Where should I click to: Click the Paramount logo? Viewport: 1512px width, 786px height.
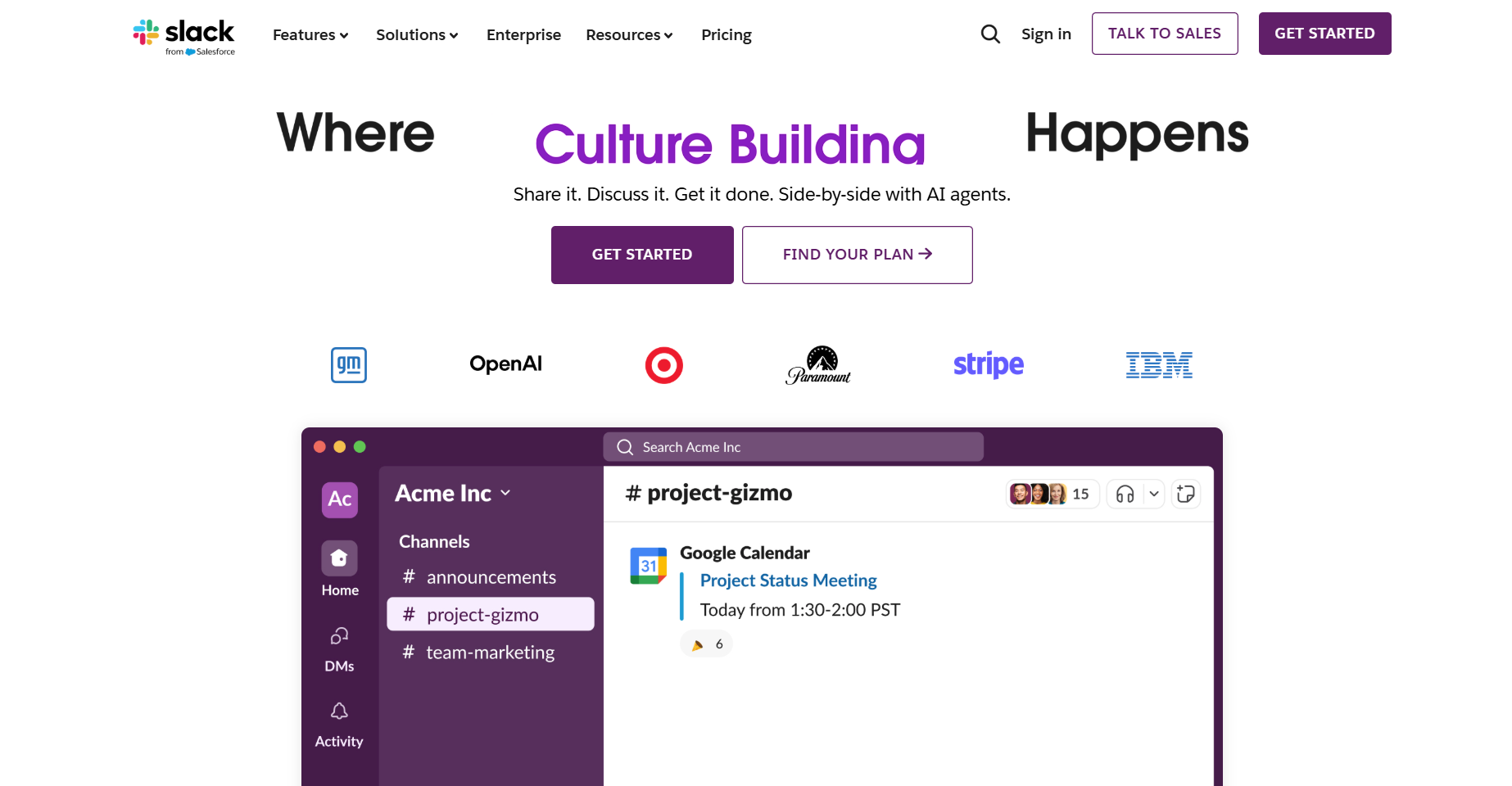pyautogui.click(x=818, y=365)
